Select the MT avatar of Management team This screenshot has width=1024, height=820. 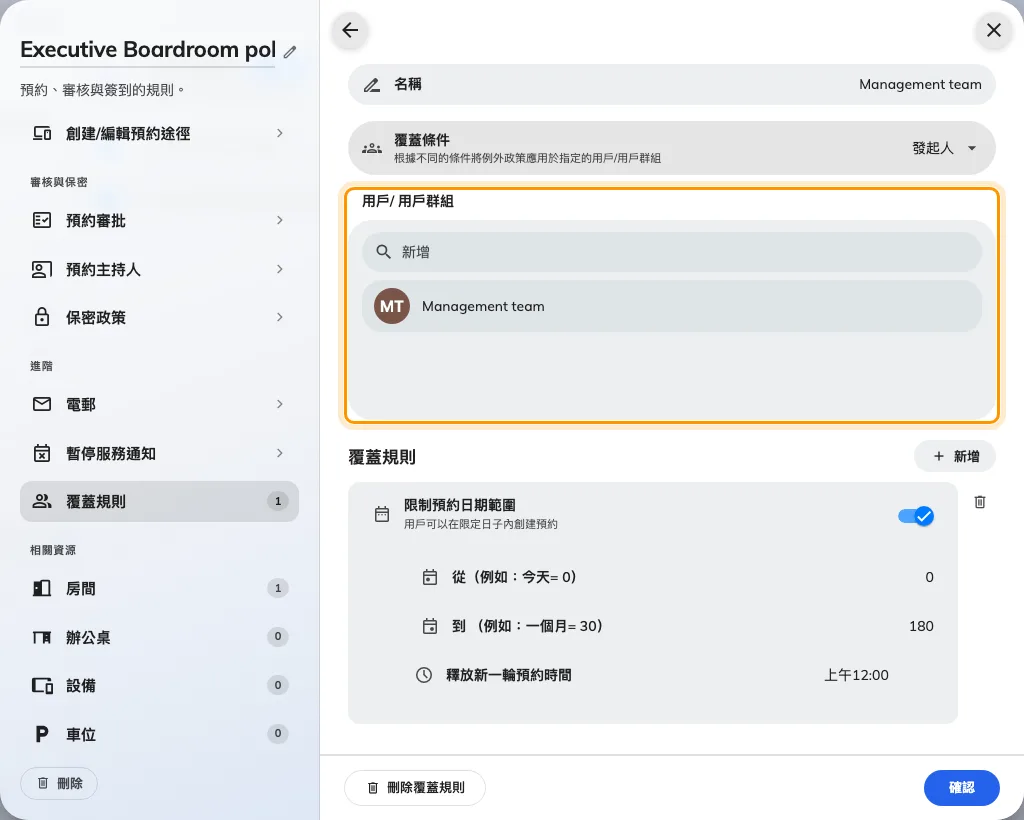[x=392, y=306]
